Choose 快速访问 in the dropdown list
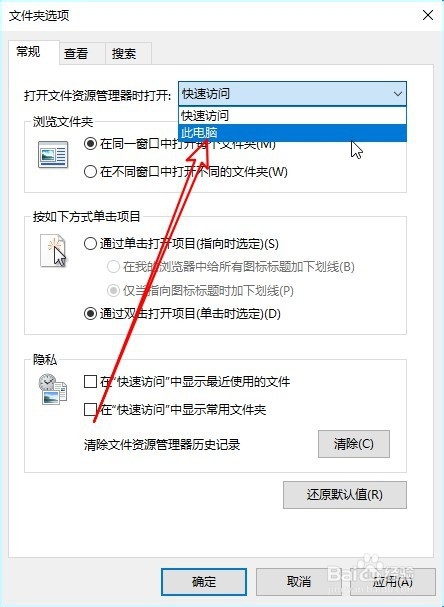The width and height of the screenshot is (444, 607). pos(292,115)
